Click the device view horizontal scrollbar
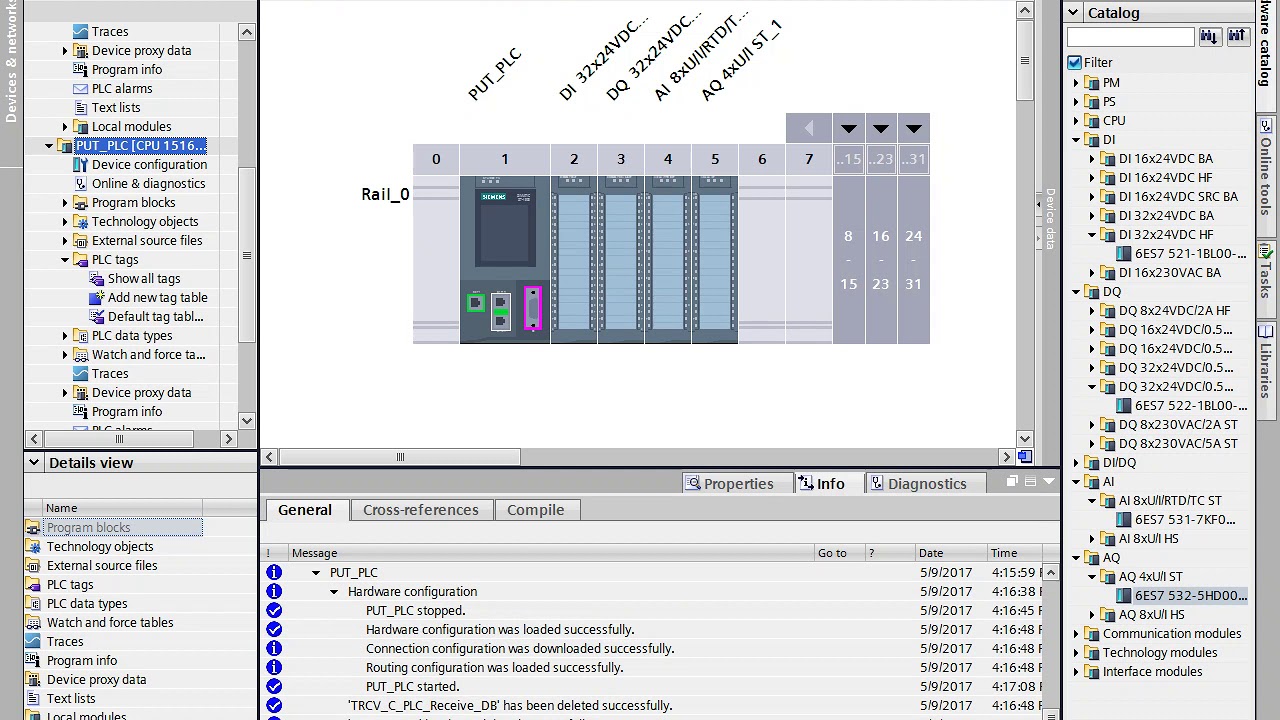 click(400, 457)
